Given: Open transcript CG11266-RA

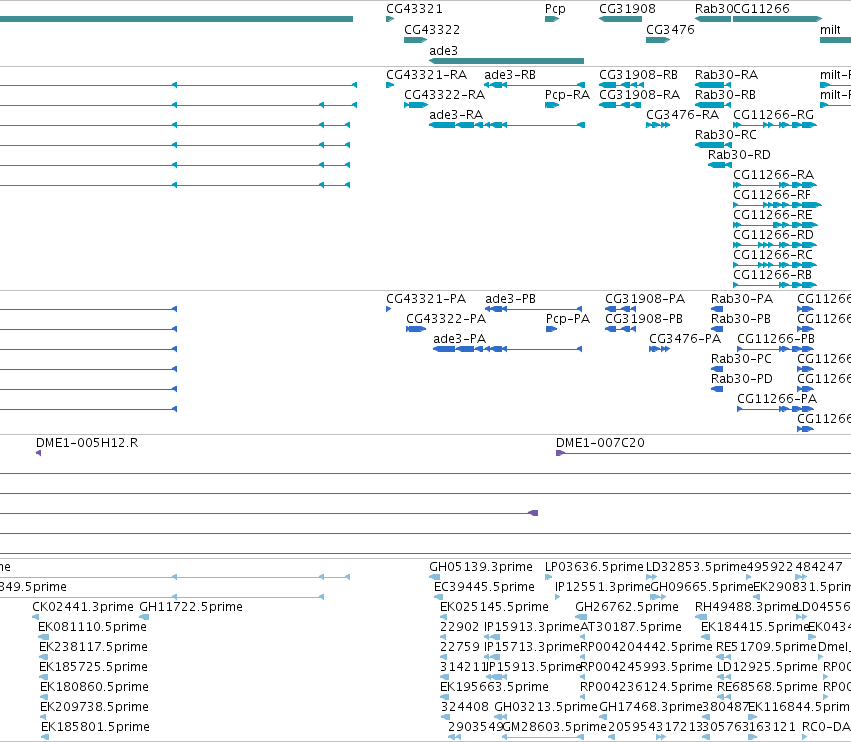Looking at the screenshot, I should (775, 185).
